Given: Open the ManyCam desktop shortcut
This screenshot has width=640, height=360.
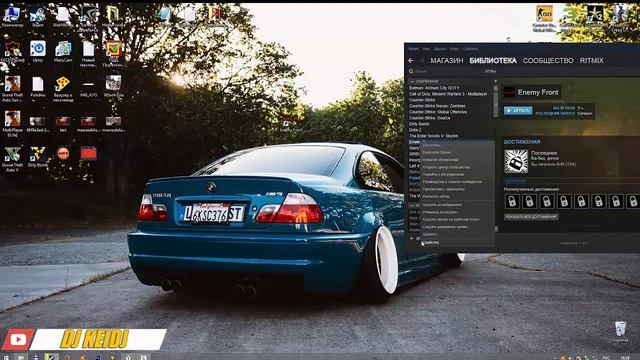Looking at the screenshot, I should (x=63, y=51).
